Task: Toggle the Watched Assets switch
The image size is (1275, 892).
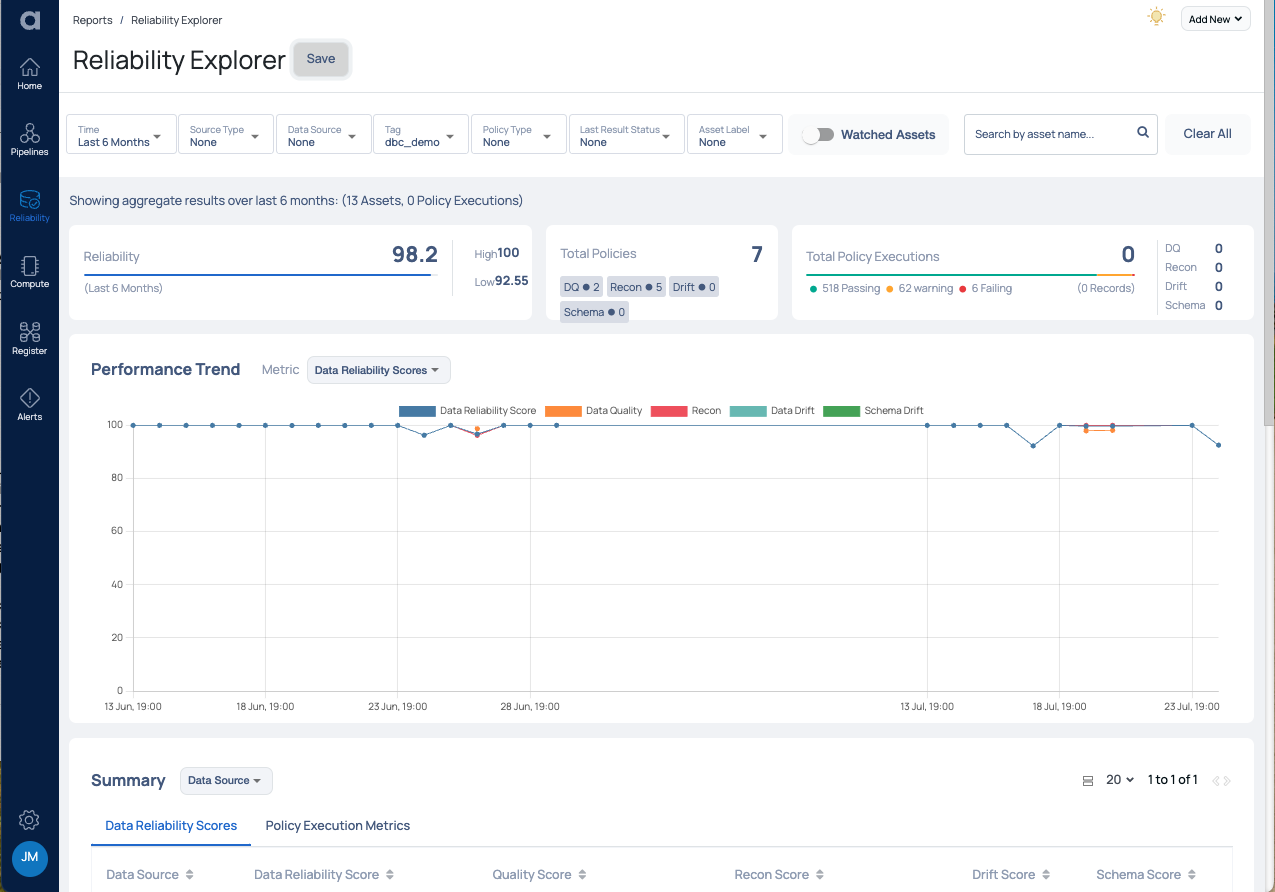Action: tap(818, 135)
